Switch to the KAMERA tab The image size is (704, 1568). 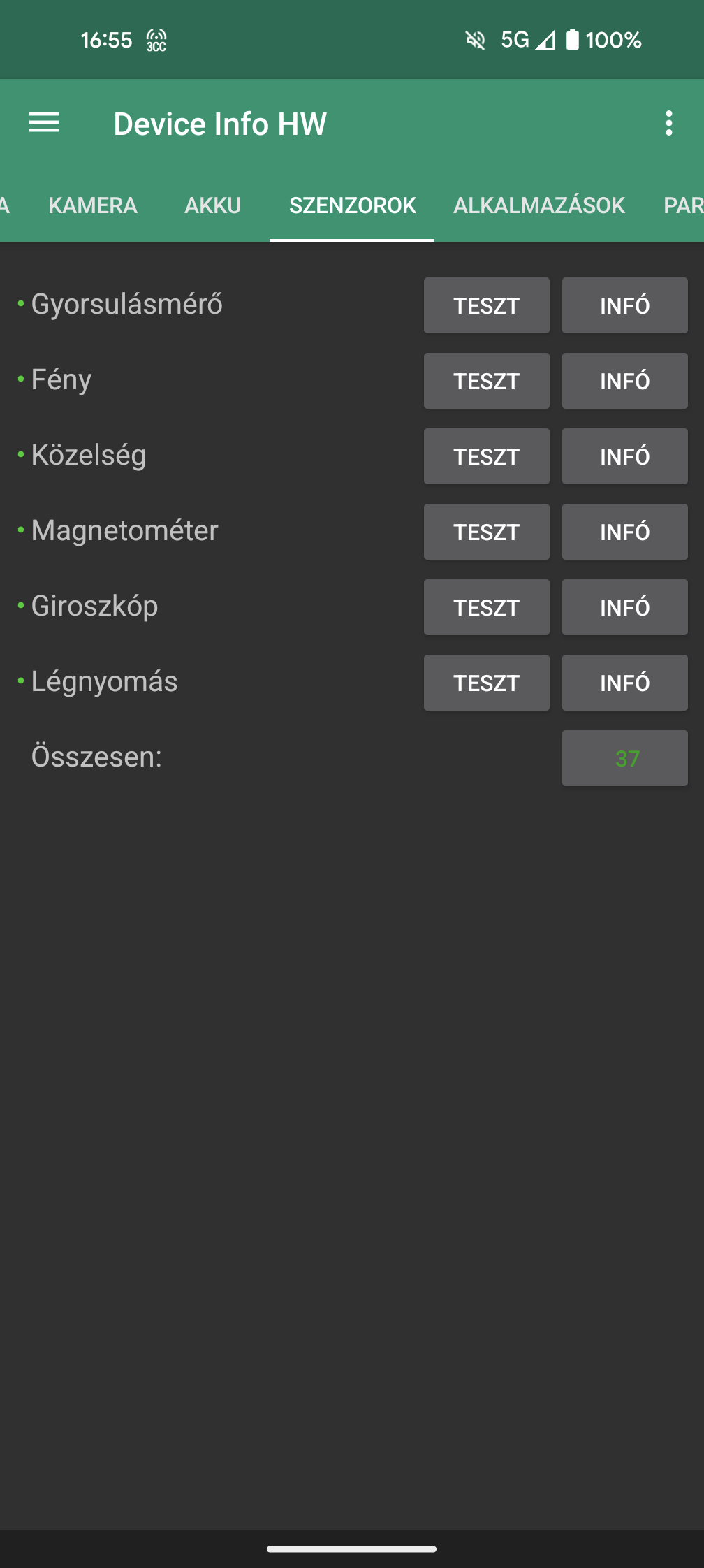pos(93,205)
